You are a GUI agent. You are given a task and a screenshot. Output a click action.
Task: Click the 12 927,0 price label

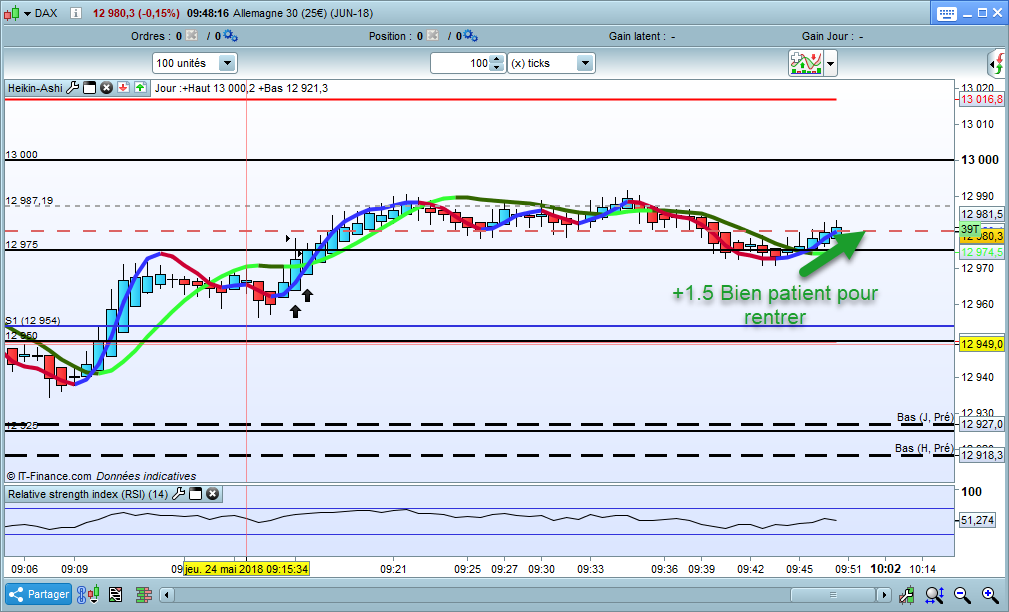pos(981,424)
